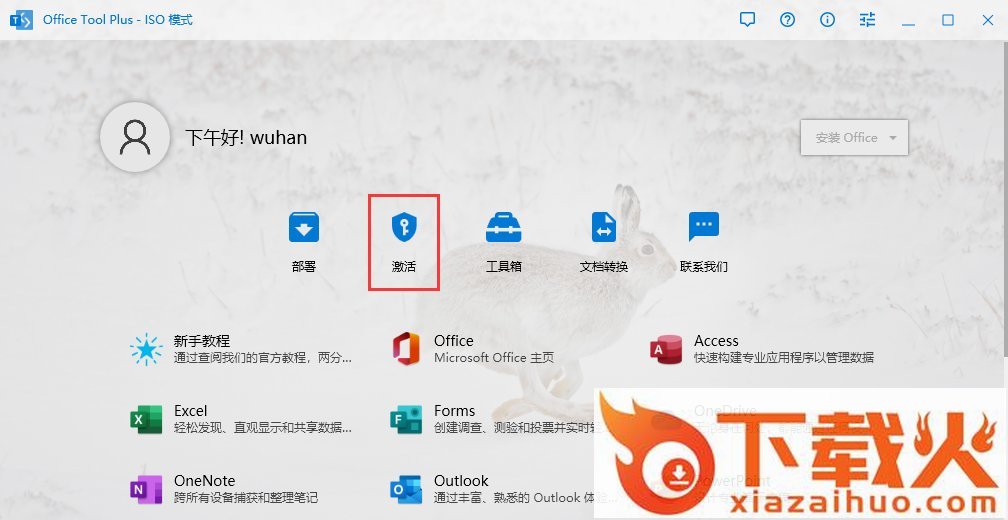Open the help question mark icon

click(788, 20)
